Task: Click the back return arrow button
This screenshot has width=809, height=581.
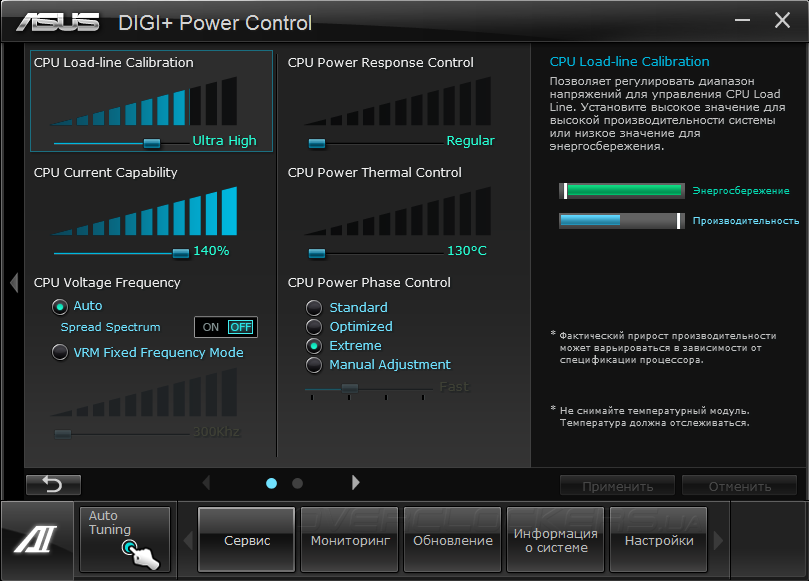Action: [53, 485]
